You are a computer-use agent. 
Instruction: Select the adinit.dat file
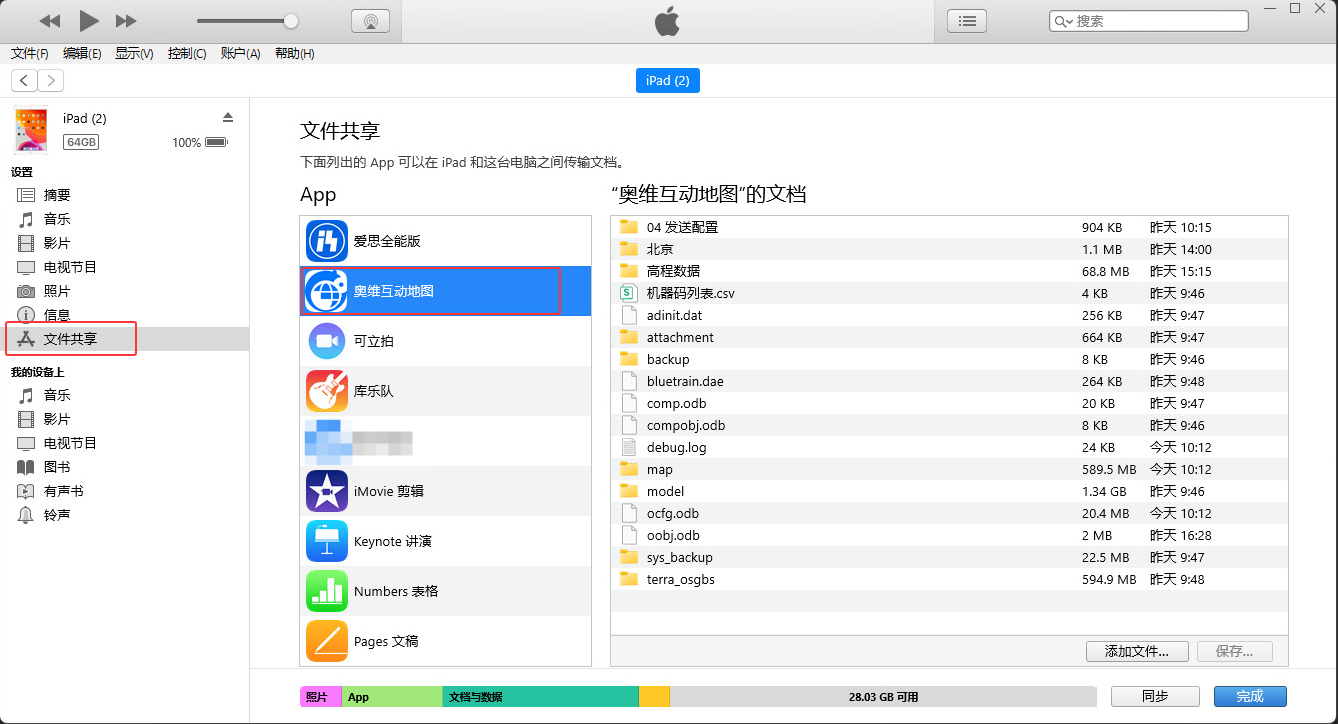(x=949, y=315)
